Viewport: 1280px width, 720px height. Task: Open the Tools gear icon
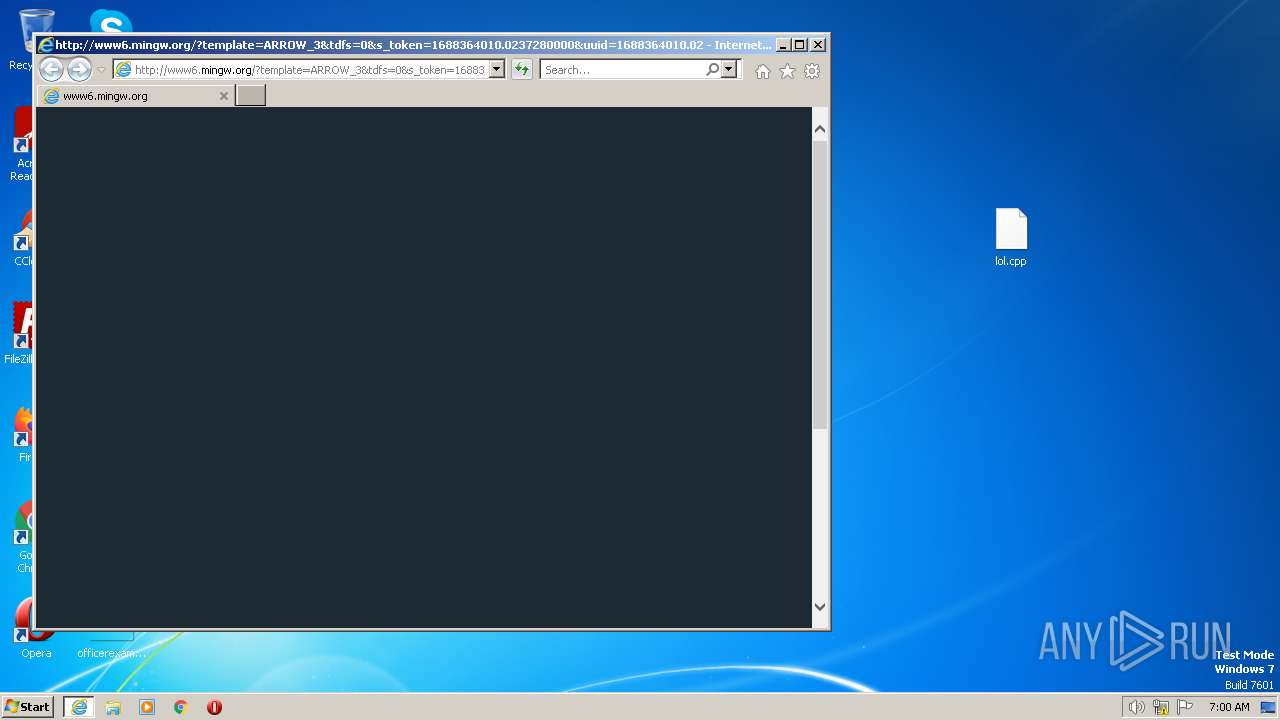[812, 71]
